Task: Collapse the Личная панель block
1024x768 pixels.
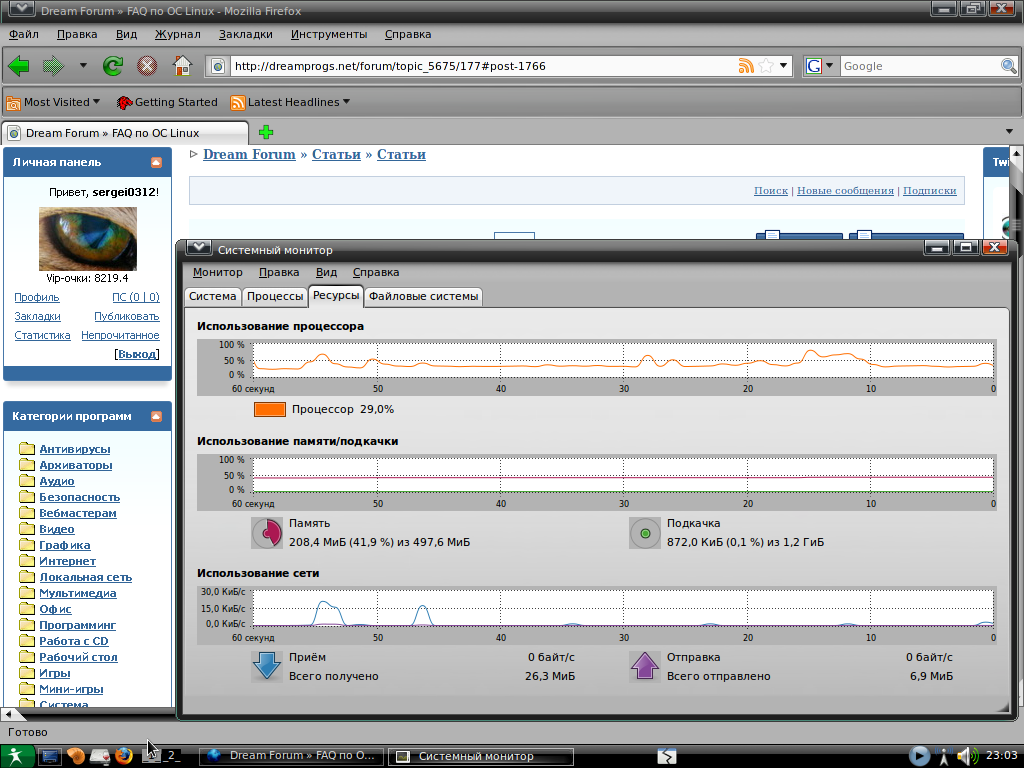Action: [x=156, y=162]
